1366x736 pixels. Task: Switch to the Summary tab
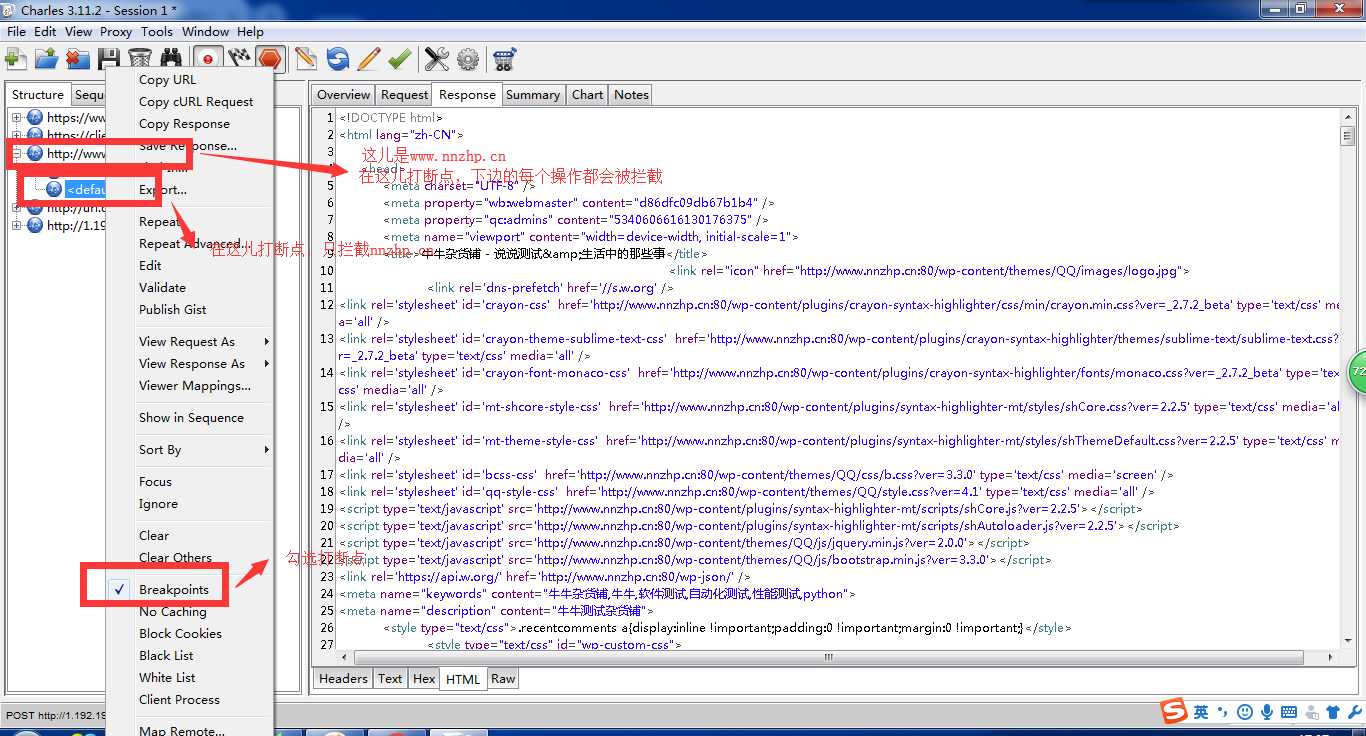point(532,94)
